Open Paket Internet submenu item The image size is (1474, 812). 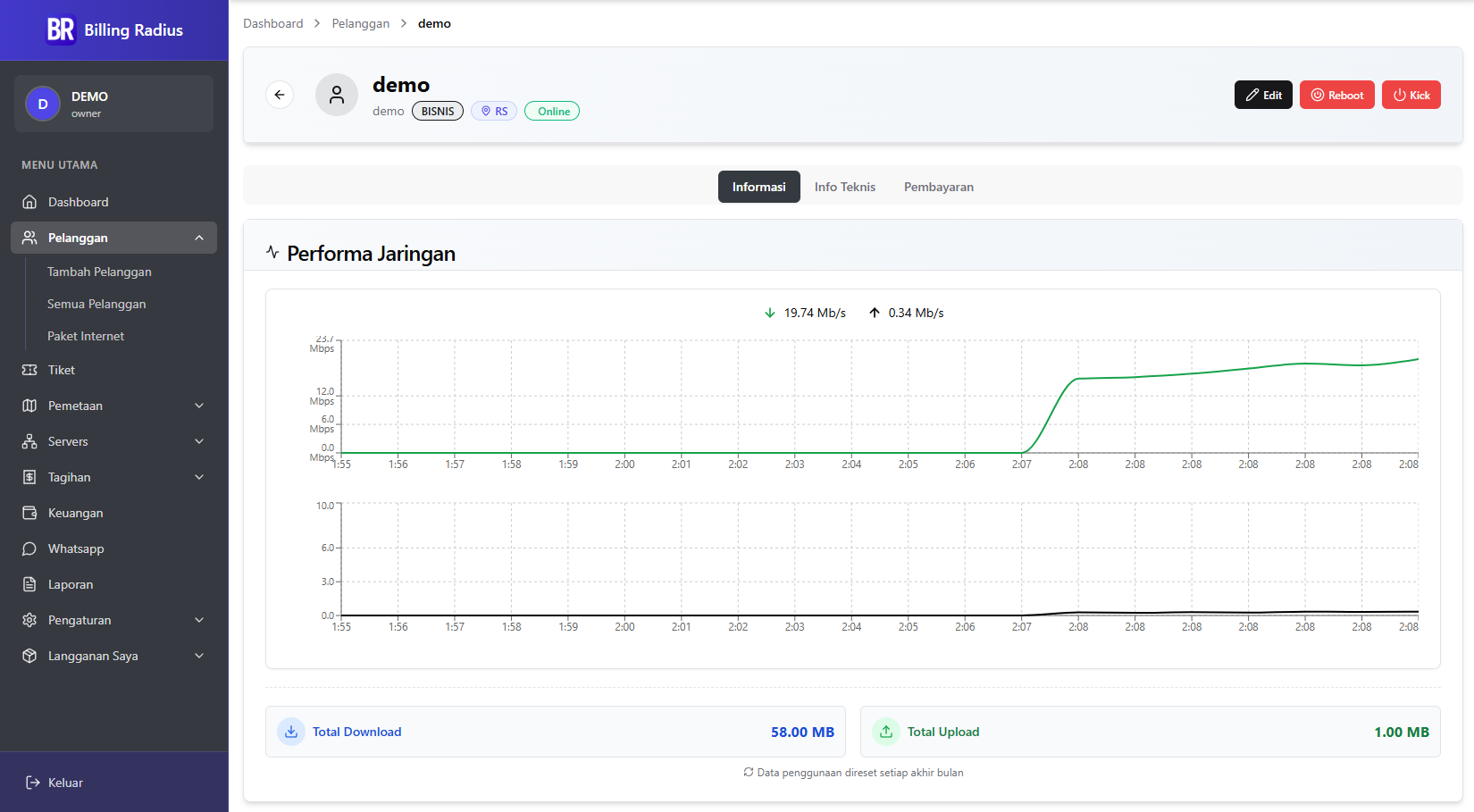tap(86, 336)
